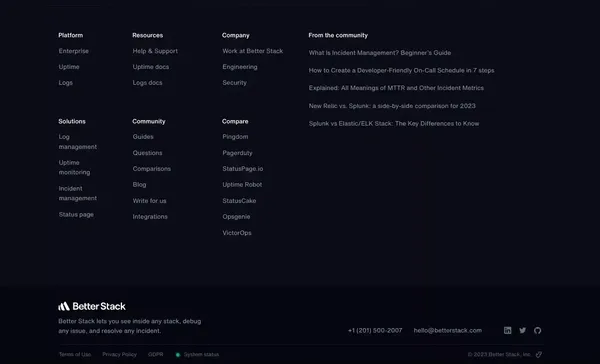The width and height of the screenshot is (600, 364).
Task: Click the © 2023 Better Stack, Inc. text
Action: click(x=500, y=354)
